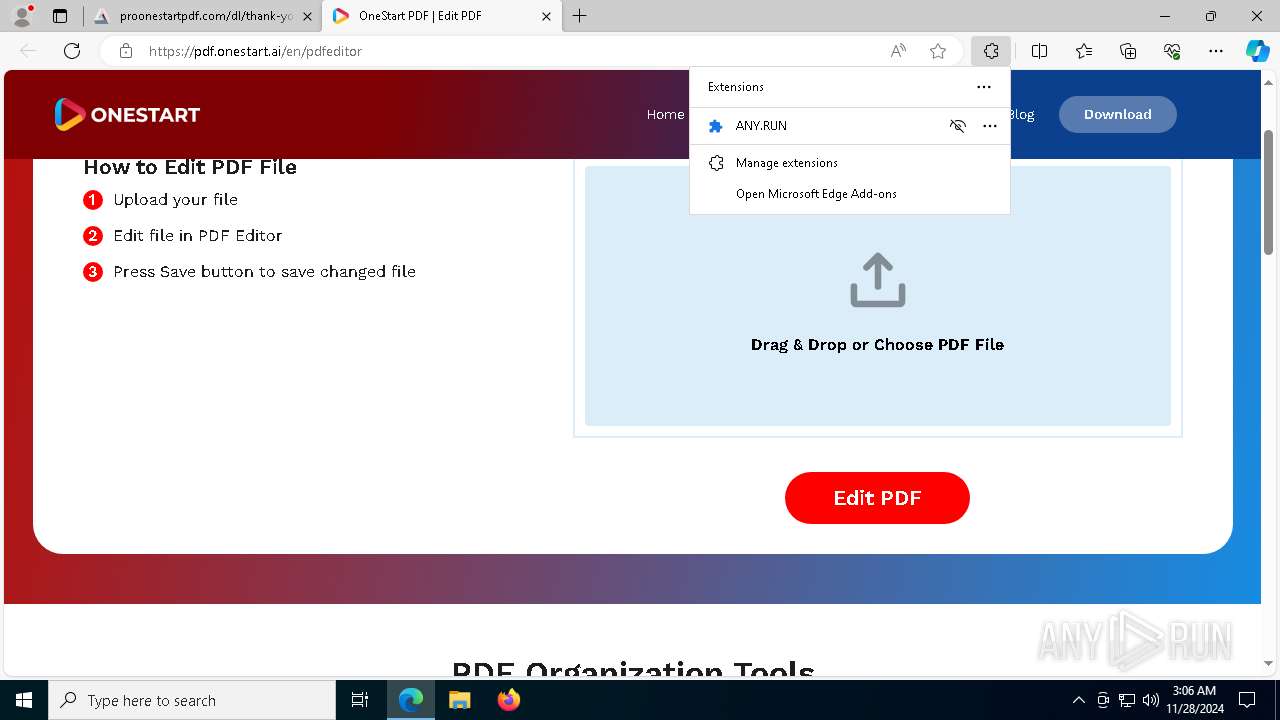Open the clock showing 3:06 AM
The width and height of the screenshot is (1280, 720).
tap(1194, 699)
